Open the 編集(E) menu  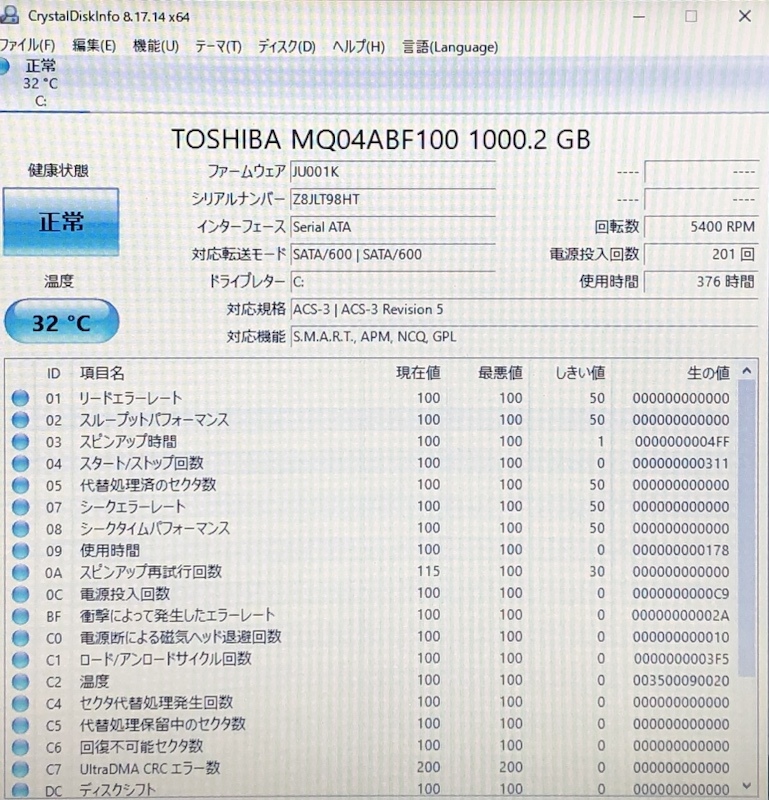94,45
